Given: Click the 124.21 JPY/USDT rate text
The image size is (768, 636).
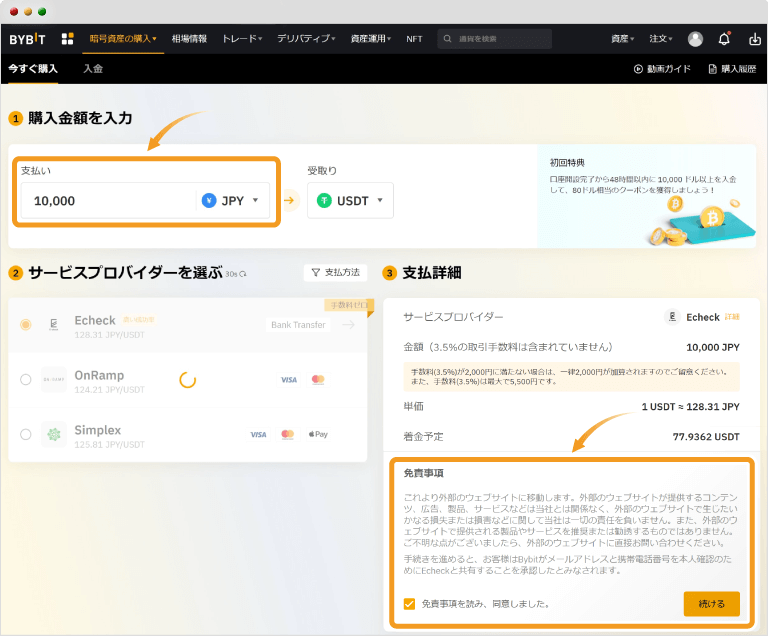Looking at the screenshot, I should coord(109,390).
